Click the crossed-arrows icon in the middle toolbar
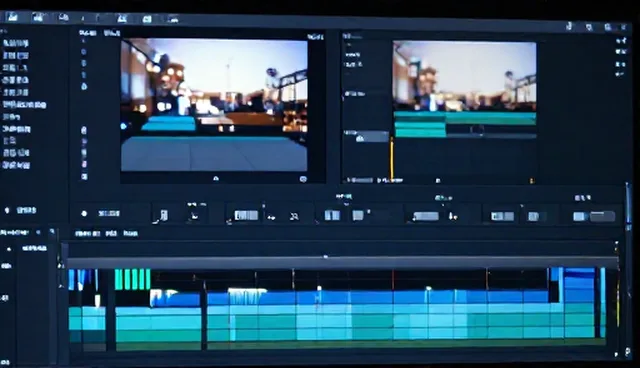Image resolution: width=640 pixels, height=368 pixels. [x=294, y=217]
